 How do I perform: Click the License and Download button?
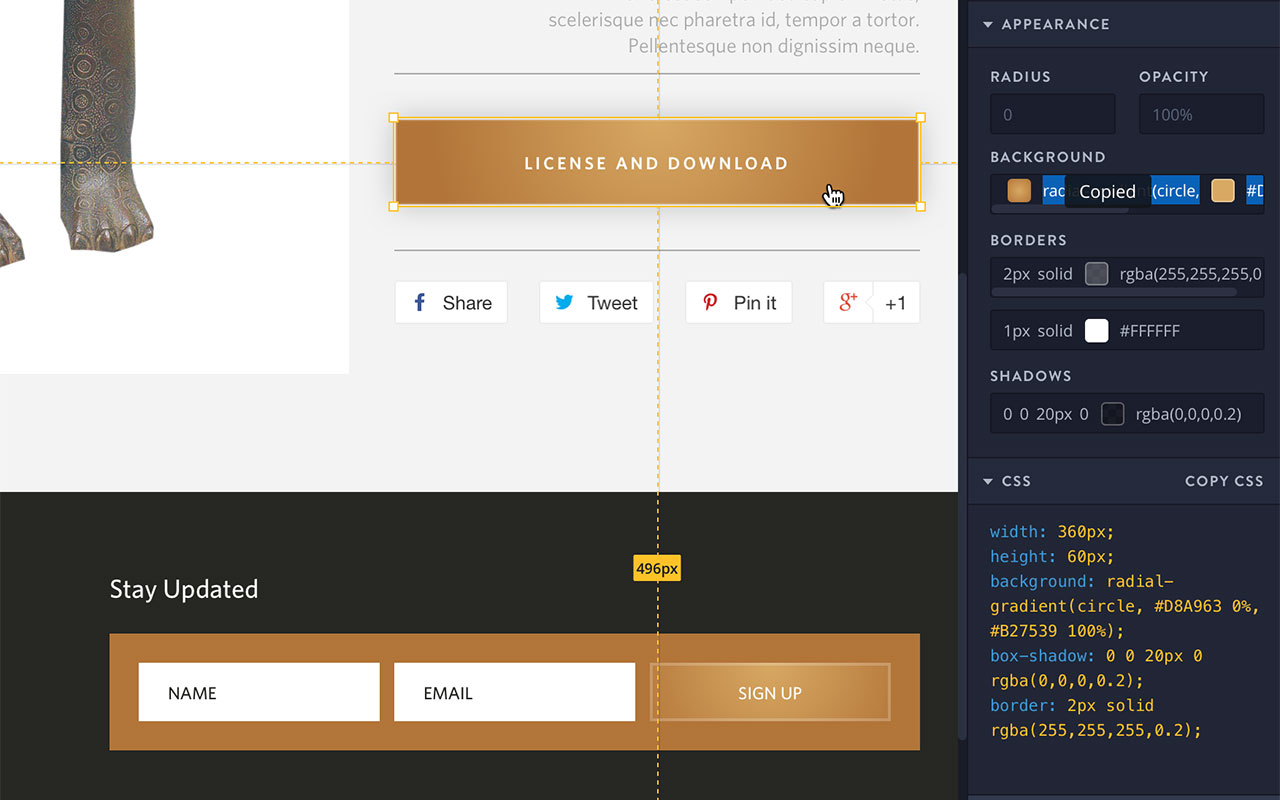click(x=656, y=163)
